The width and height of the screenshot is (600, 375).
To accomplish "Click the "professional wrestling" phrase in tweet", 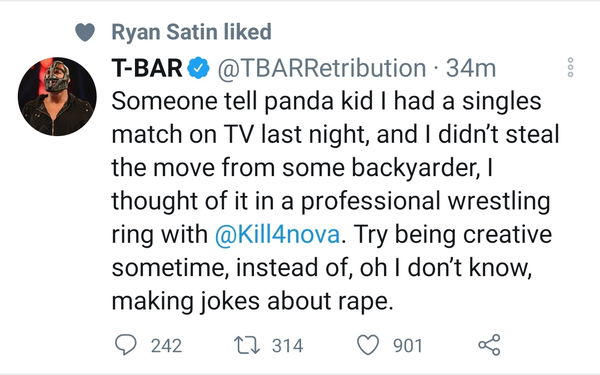I will pyautogui.click(x=426, y=201).
